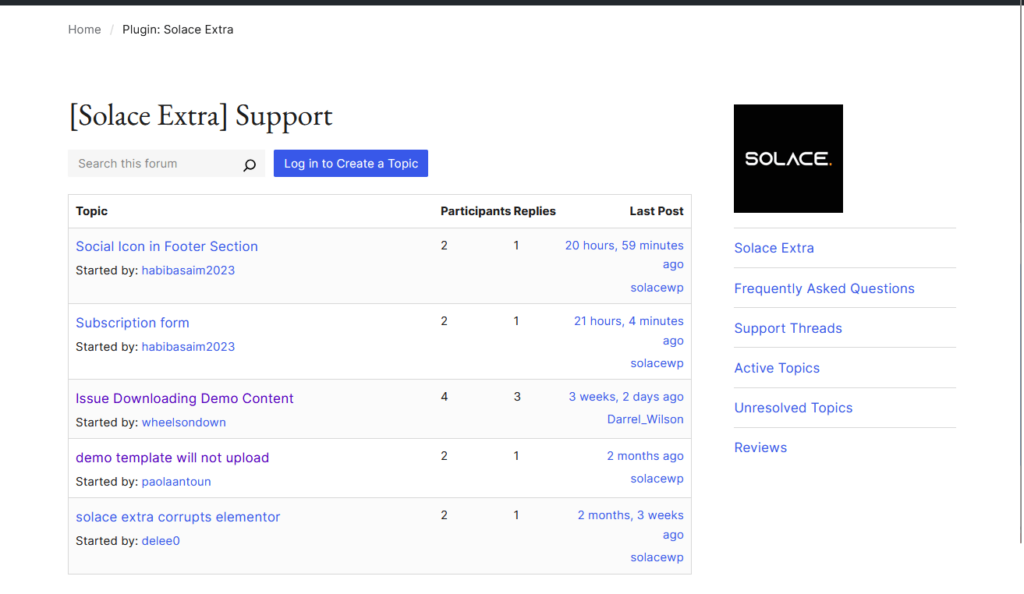The width and height of the screenshot is (1024, 594).
Task: Open the 3 weeks, 2 days ago post
Action: point(626,397)
